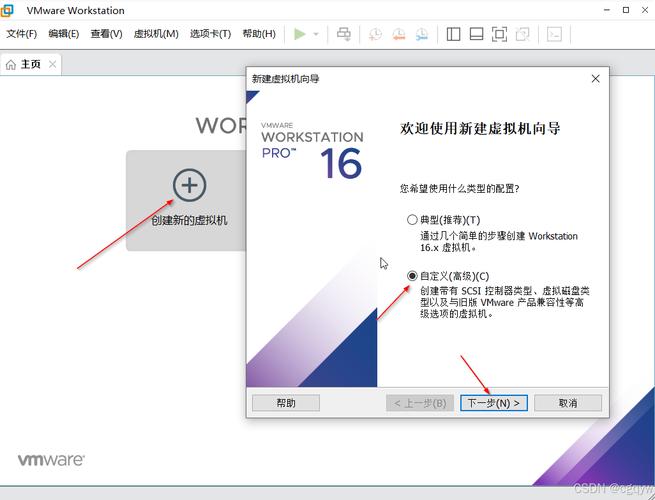Open the 帮助(H) menu
The image size is (655, 500).
point(259,34)
